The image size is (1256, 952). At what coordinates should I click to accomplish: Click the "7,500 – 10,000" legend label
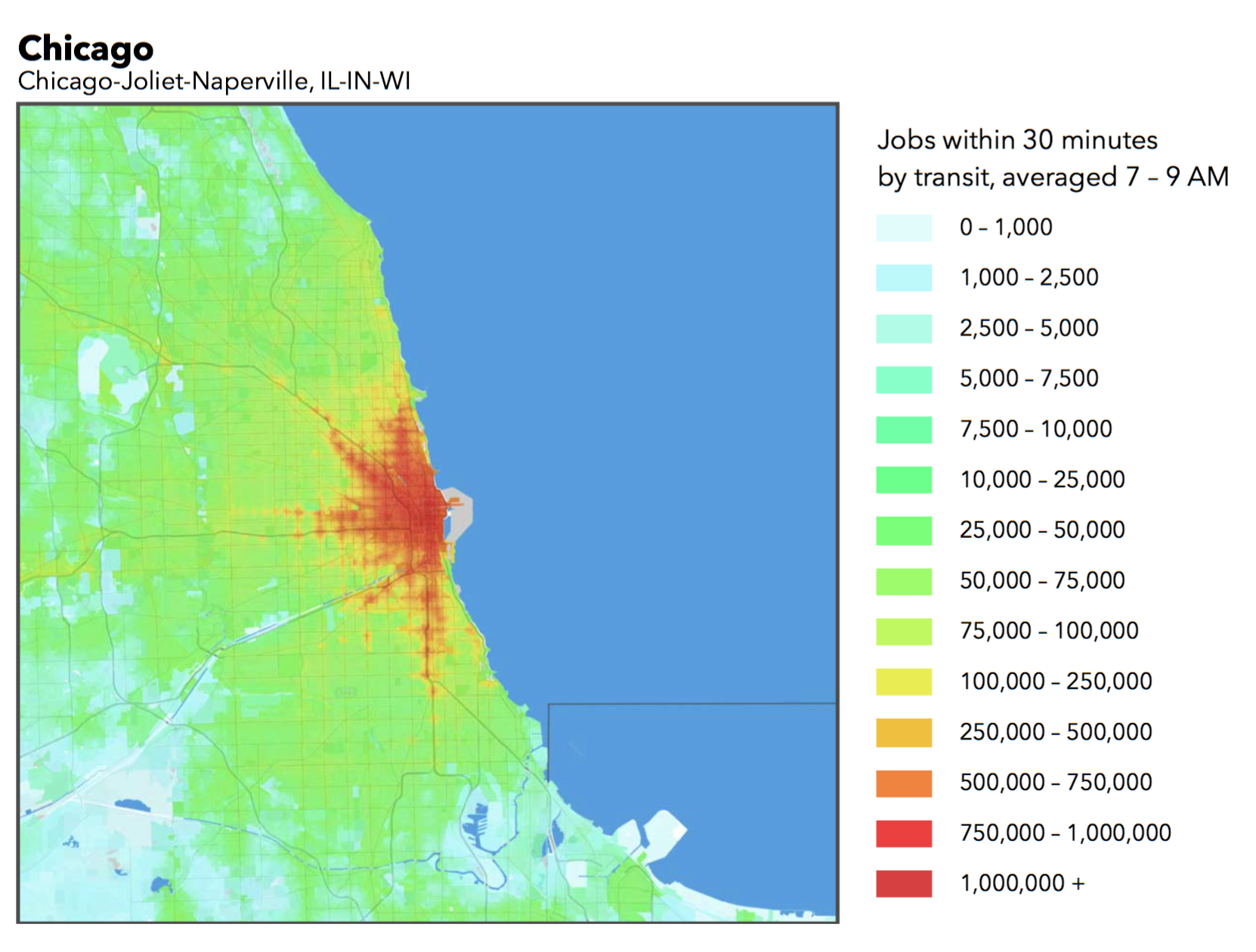(x=1035, y=429)
